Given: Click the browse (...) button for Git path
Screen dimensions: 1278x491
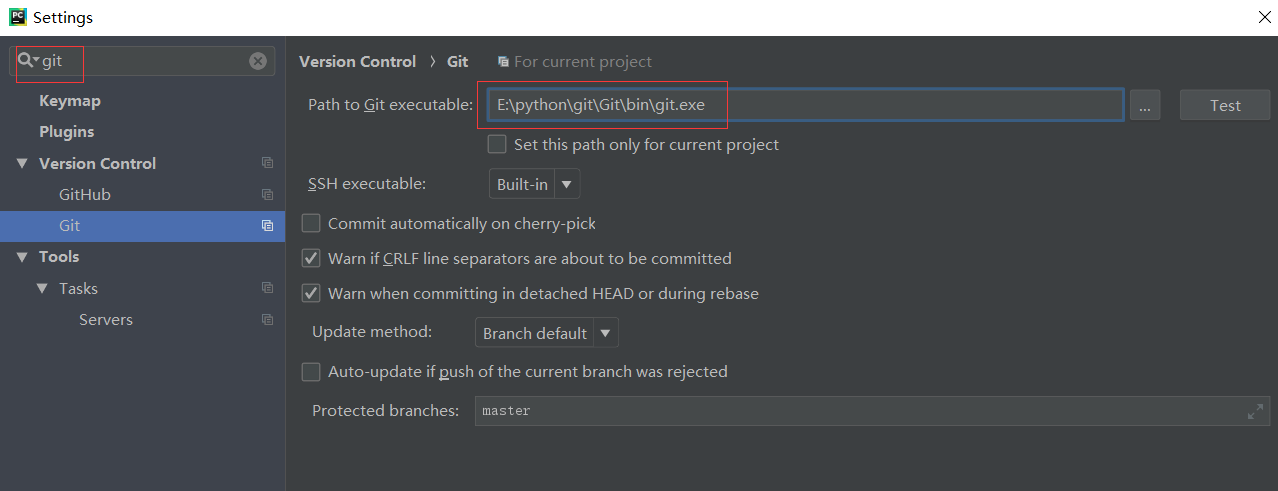Looking at the screenshot, I should point(1145,106).
